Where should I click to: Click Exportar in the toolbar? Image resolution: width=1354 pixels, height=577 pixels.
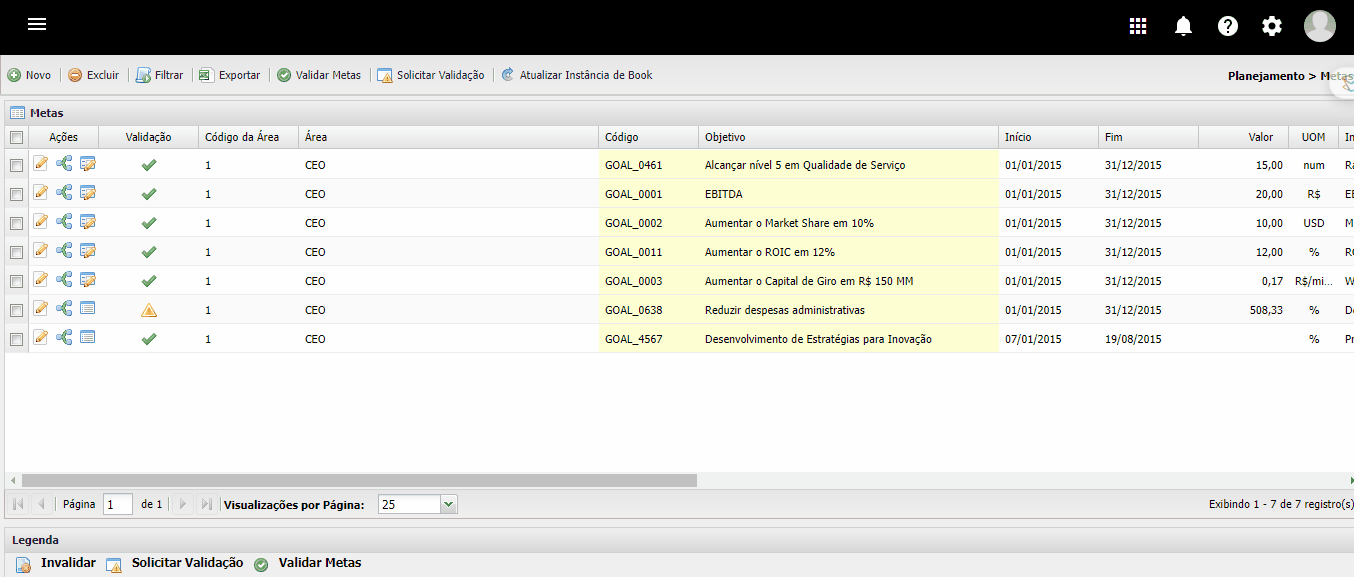(x=229, y=75)
